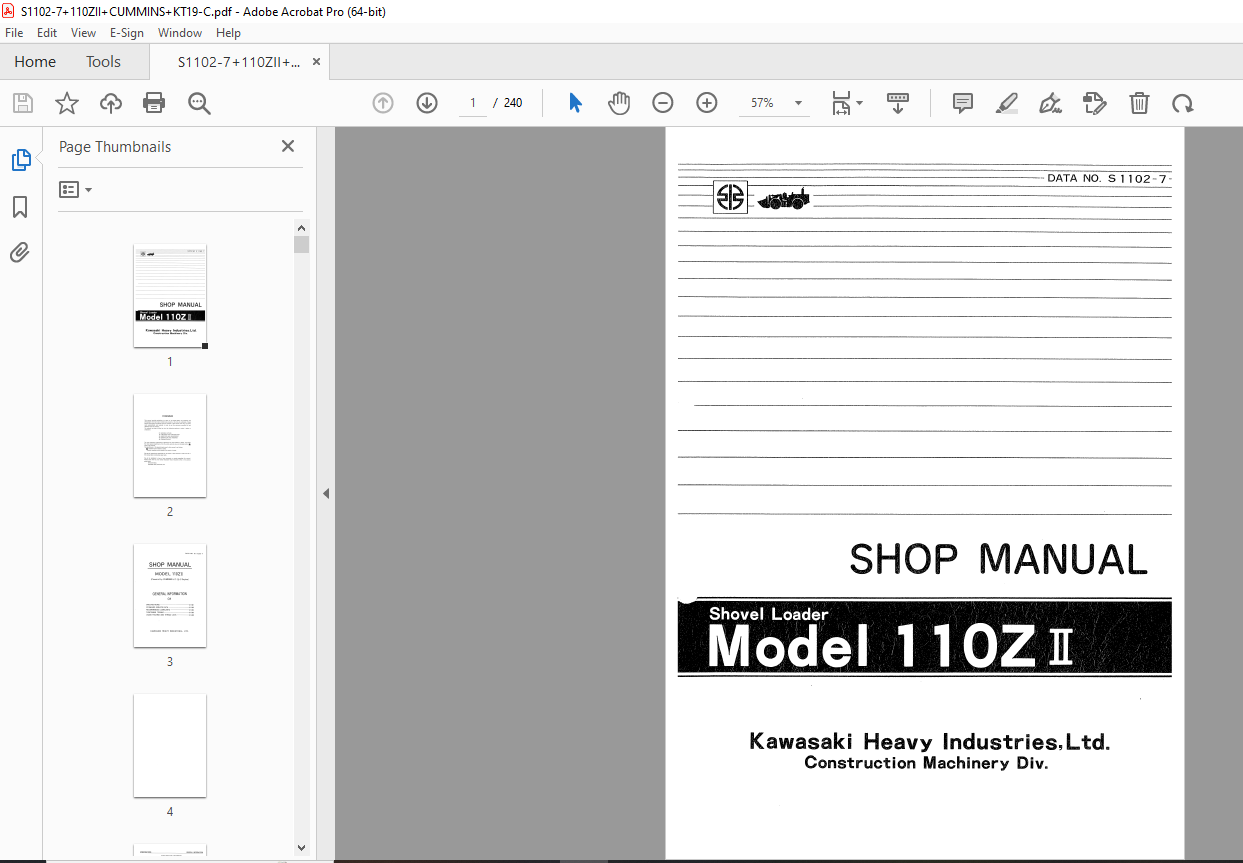
Task: Open the Window menu
Action: pyautogui.click(x=180, y=33)
